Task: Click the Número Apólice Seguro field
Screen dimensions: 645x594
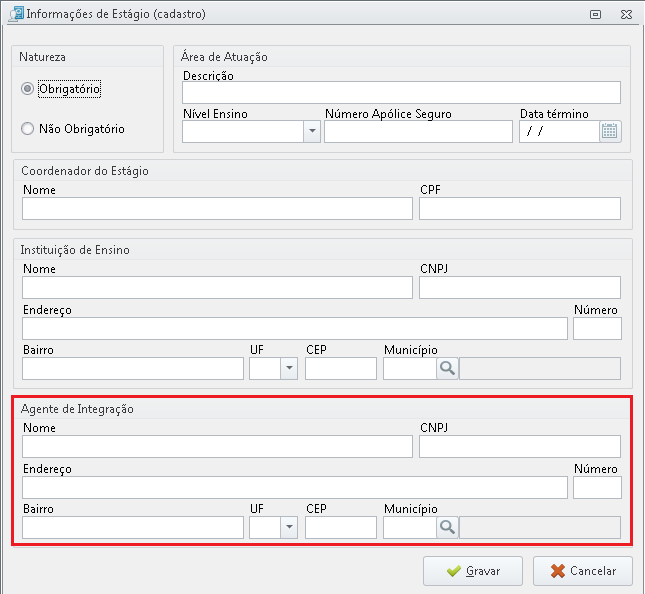Action: (x=418, y=131)
